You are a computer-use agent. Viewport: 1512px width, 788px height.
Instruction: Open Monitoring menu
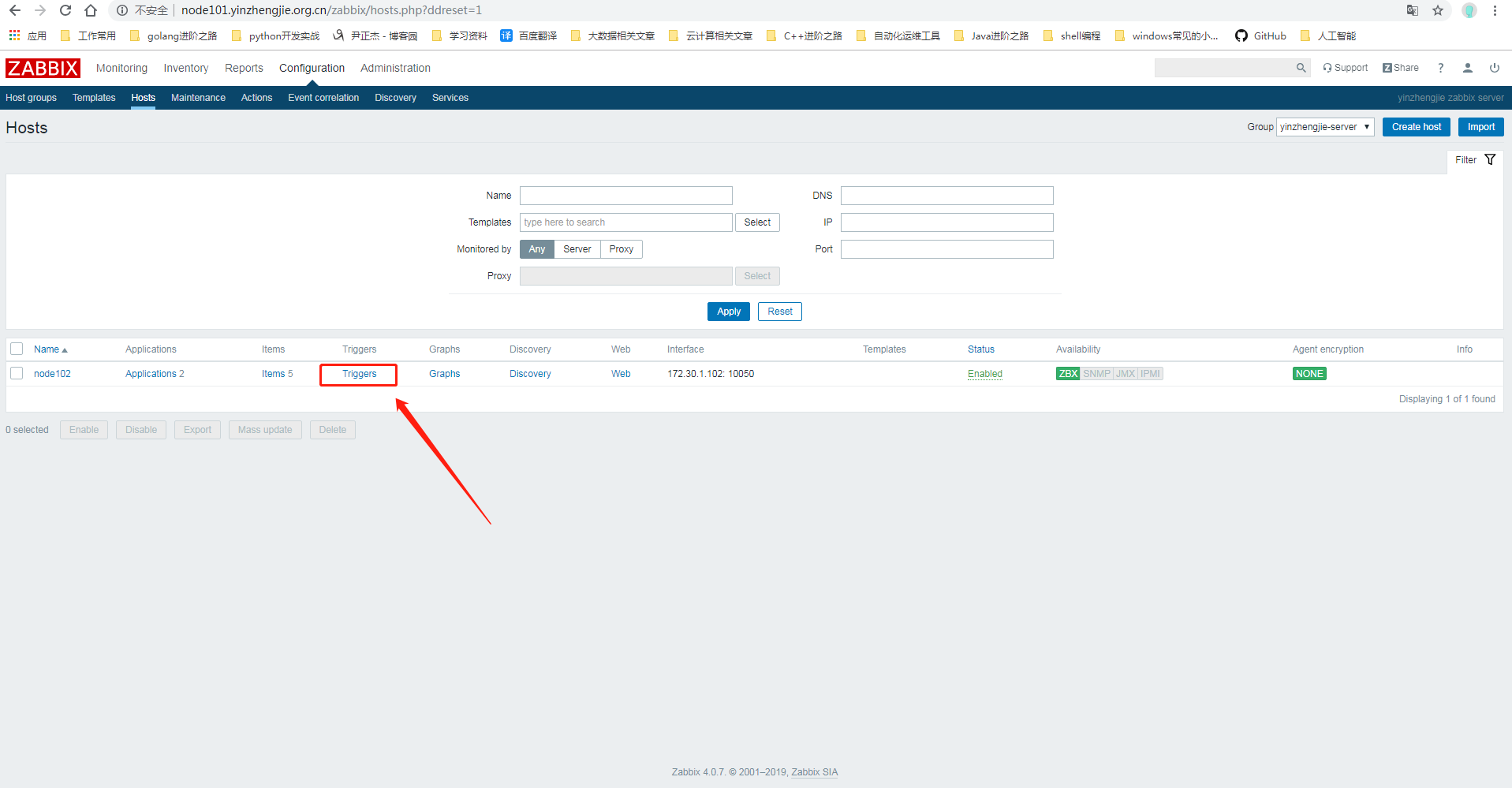(121, 68)
